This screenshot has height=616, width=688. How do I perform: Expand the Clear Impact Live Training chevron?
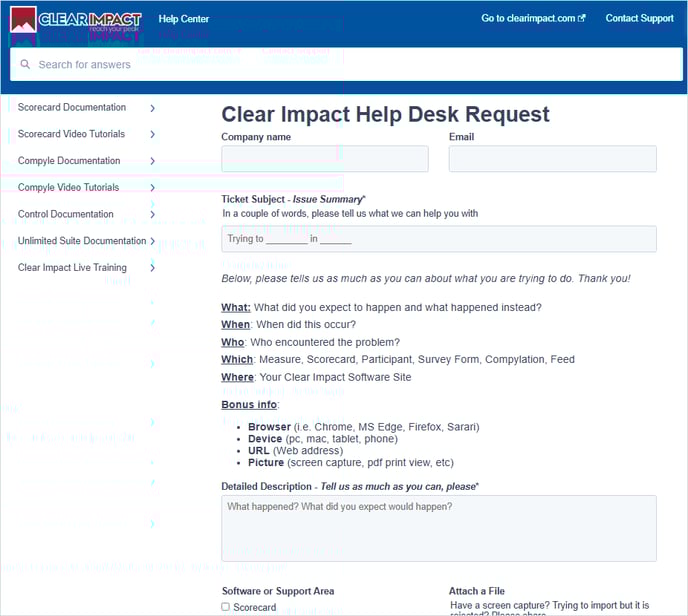[152, 268]
